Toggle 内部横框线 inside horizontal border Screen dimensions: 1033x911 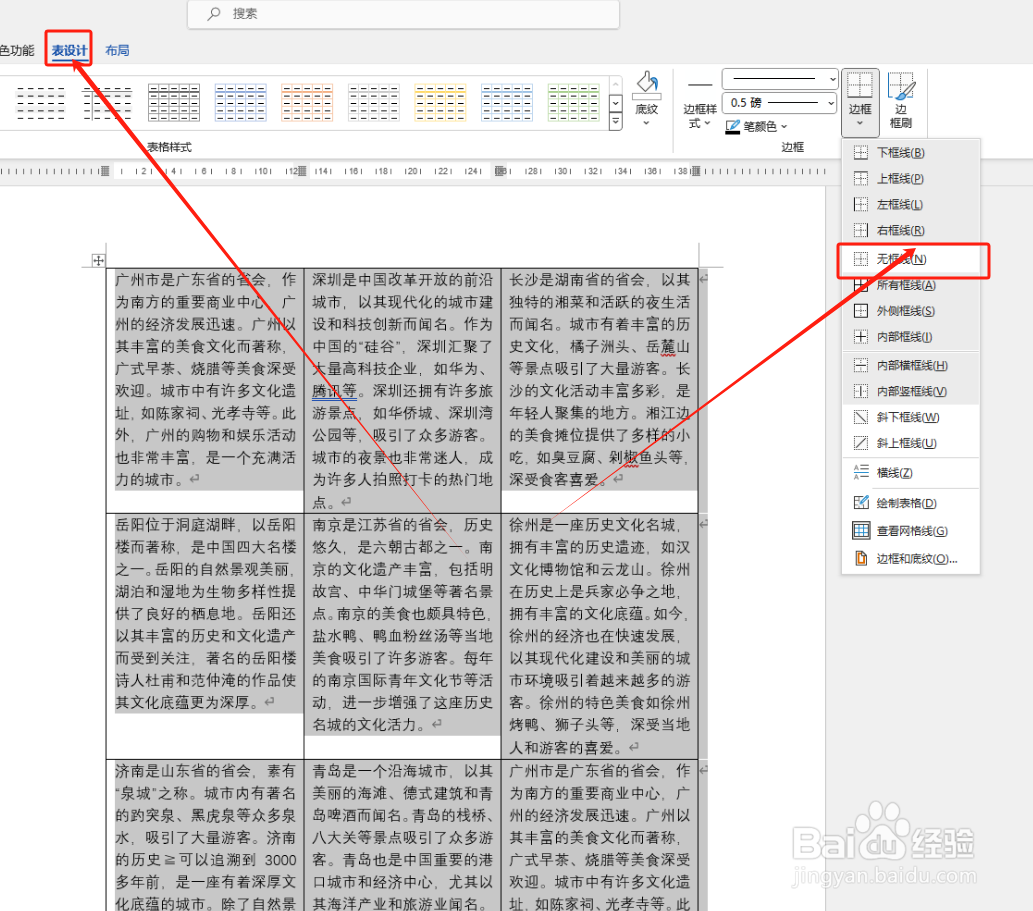pyautogui.click(x=898, y=367)
